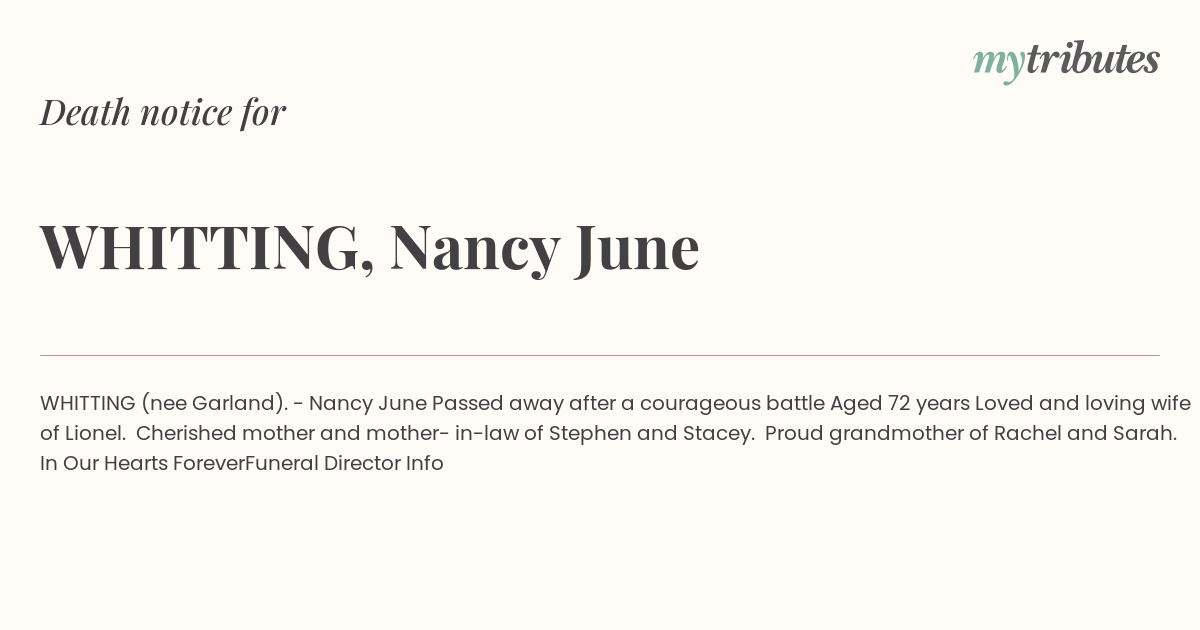Click "June" in the large title
This screenshot has height=630, width=1200.
[x=636, y=248]
